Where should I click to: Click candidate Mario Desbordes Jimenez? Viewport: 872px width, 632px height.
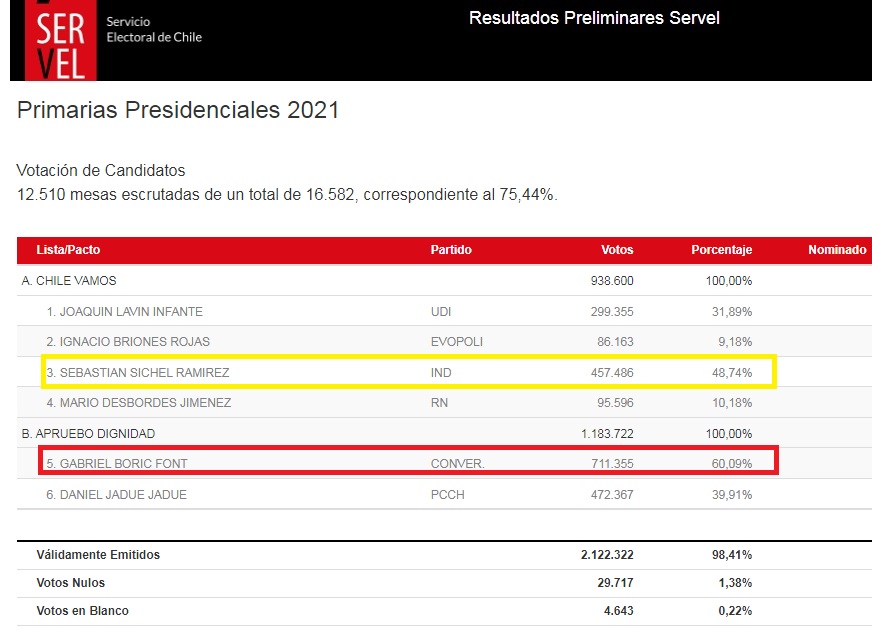[138, 403]
